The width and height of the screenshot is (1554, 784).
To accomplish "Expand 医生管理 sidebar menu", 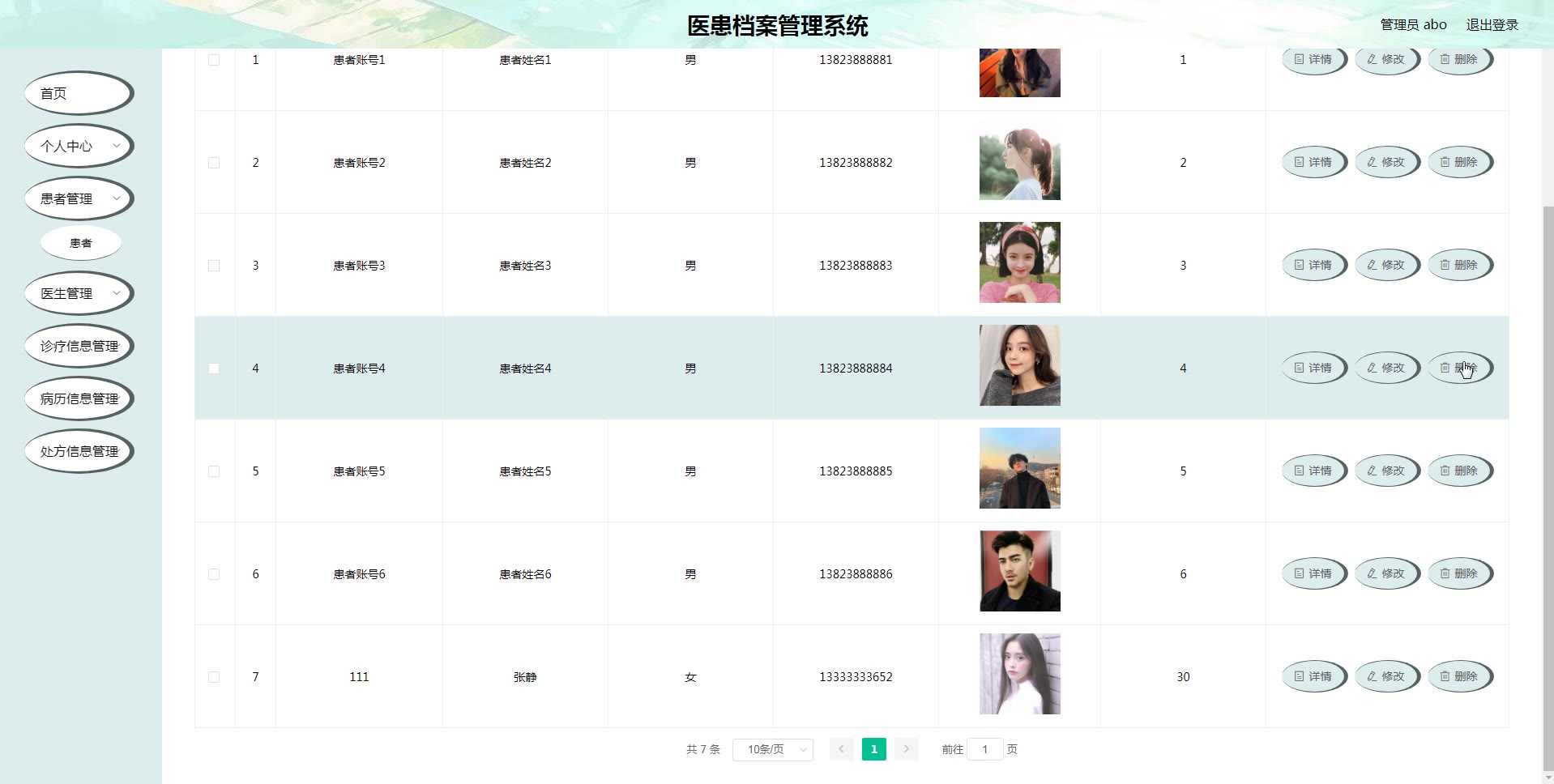I will [x=79, y=294].
